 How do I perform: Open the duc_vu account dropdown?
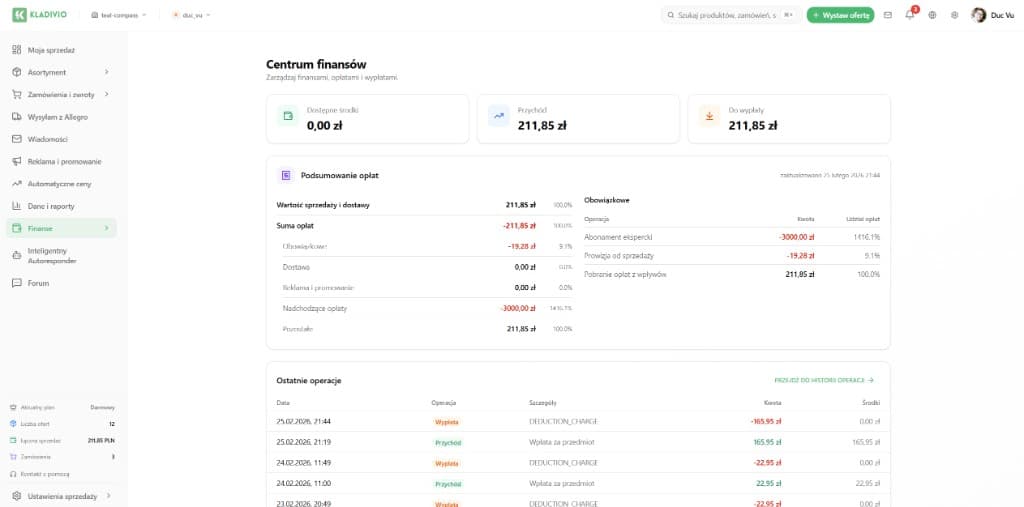[x=191, y=15]
